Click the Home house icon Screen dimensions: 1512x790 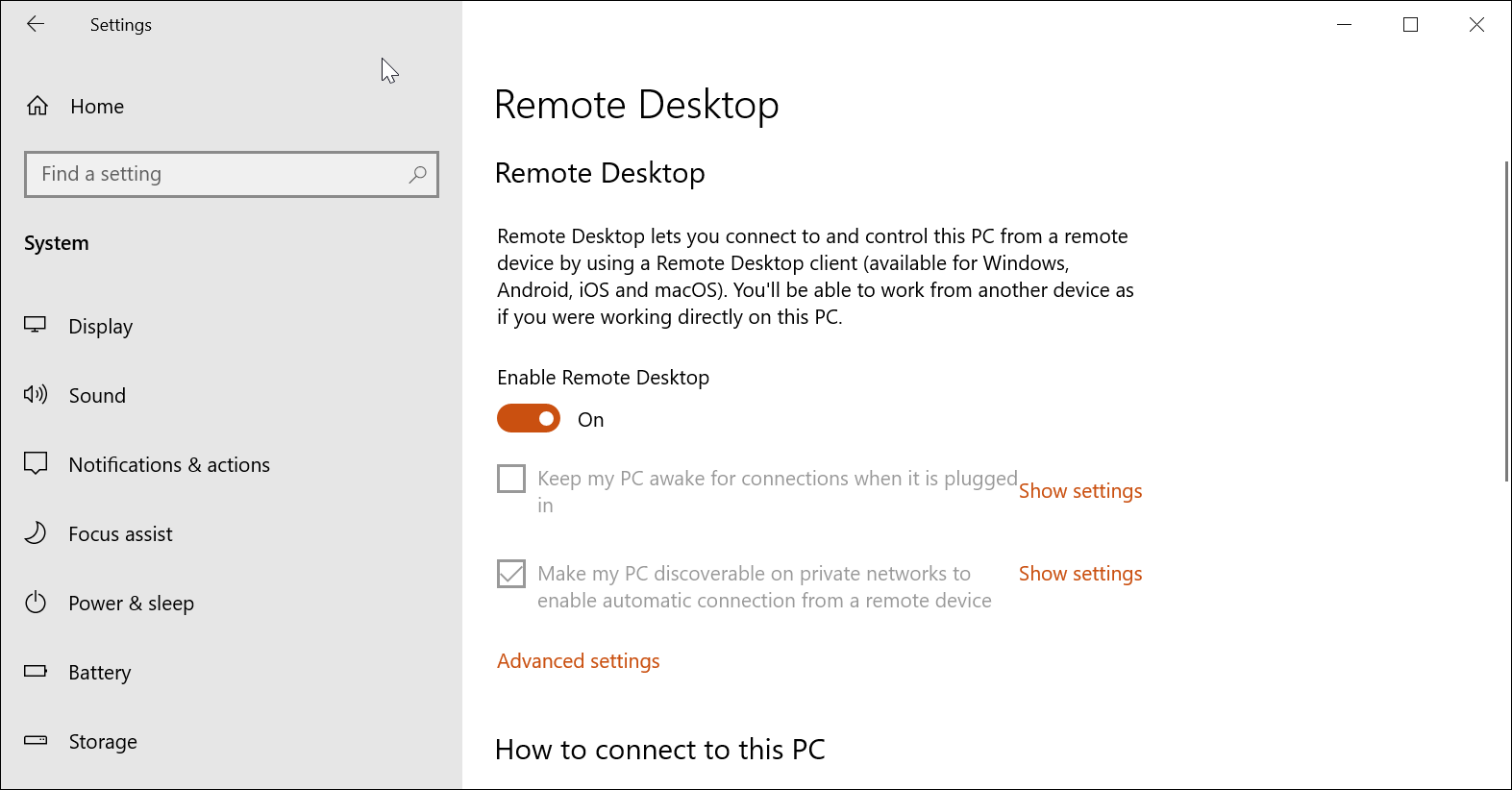click(37, 106)
